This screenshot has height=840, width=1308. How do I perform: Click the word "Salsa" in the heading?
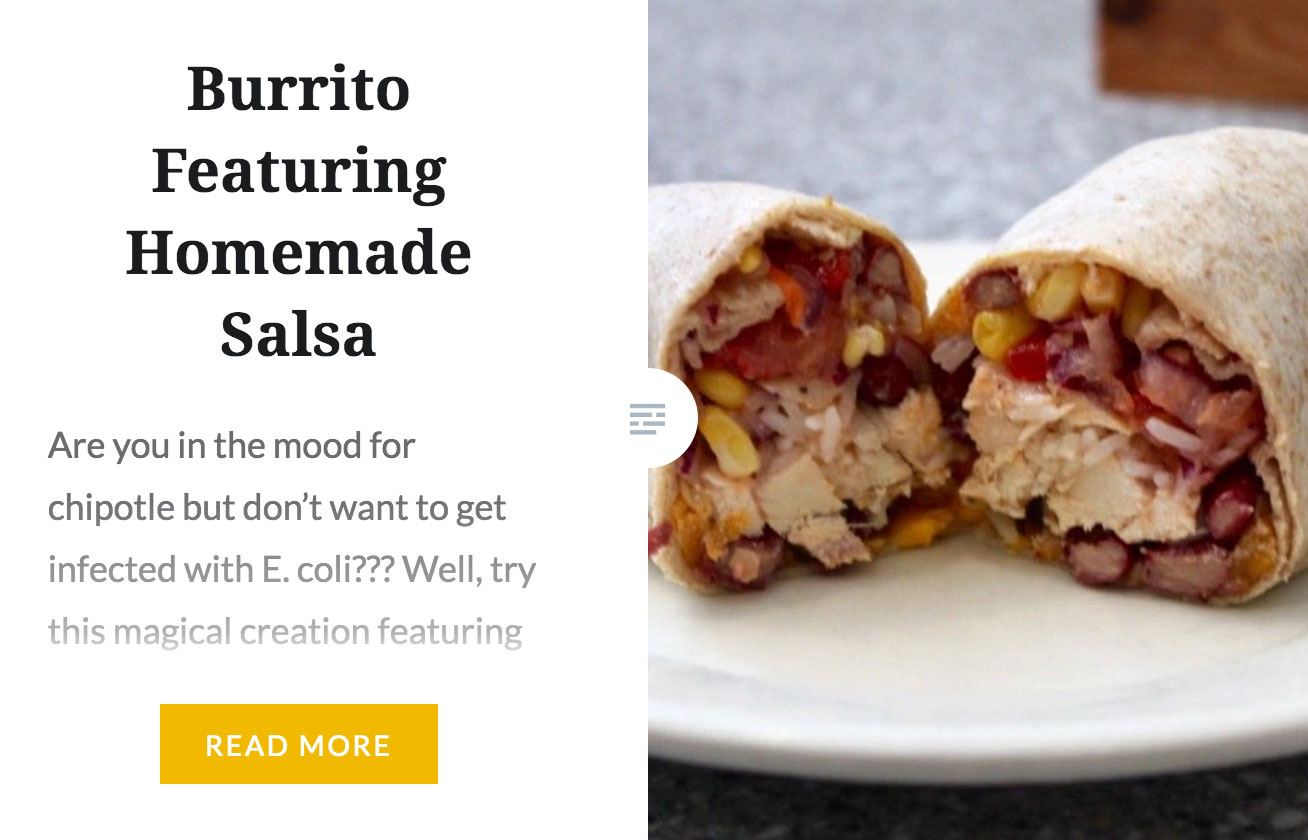click(x=298, y=334)
